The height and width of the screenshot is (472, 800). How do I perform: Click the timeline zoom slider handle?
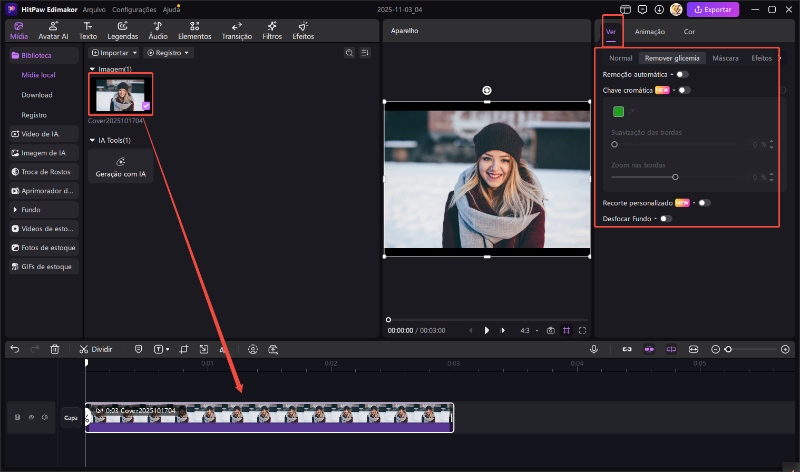click(728, 349)
